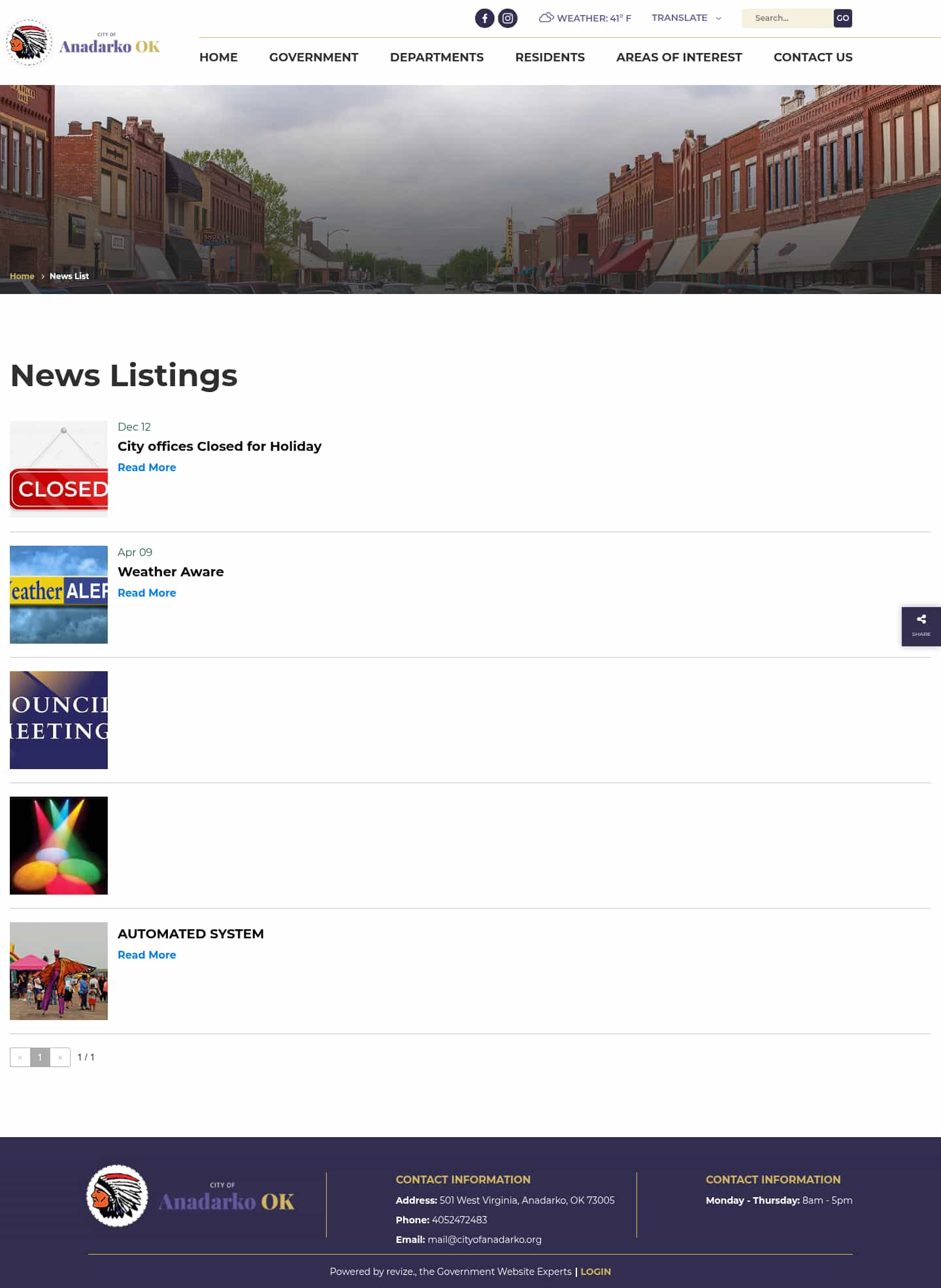
Task: Click the News List breadcrumb
Action: (x=69, y=276)
